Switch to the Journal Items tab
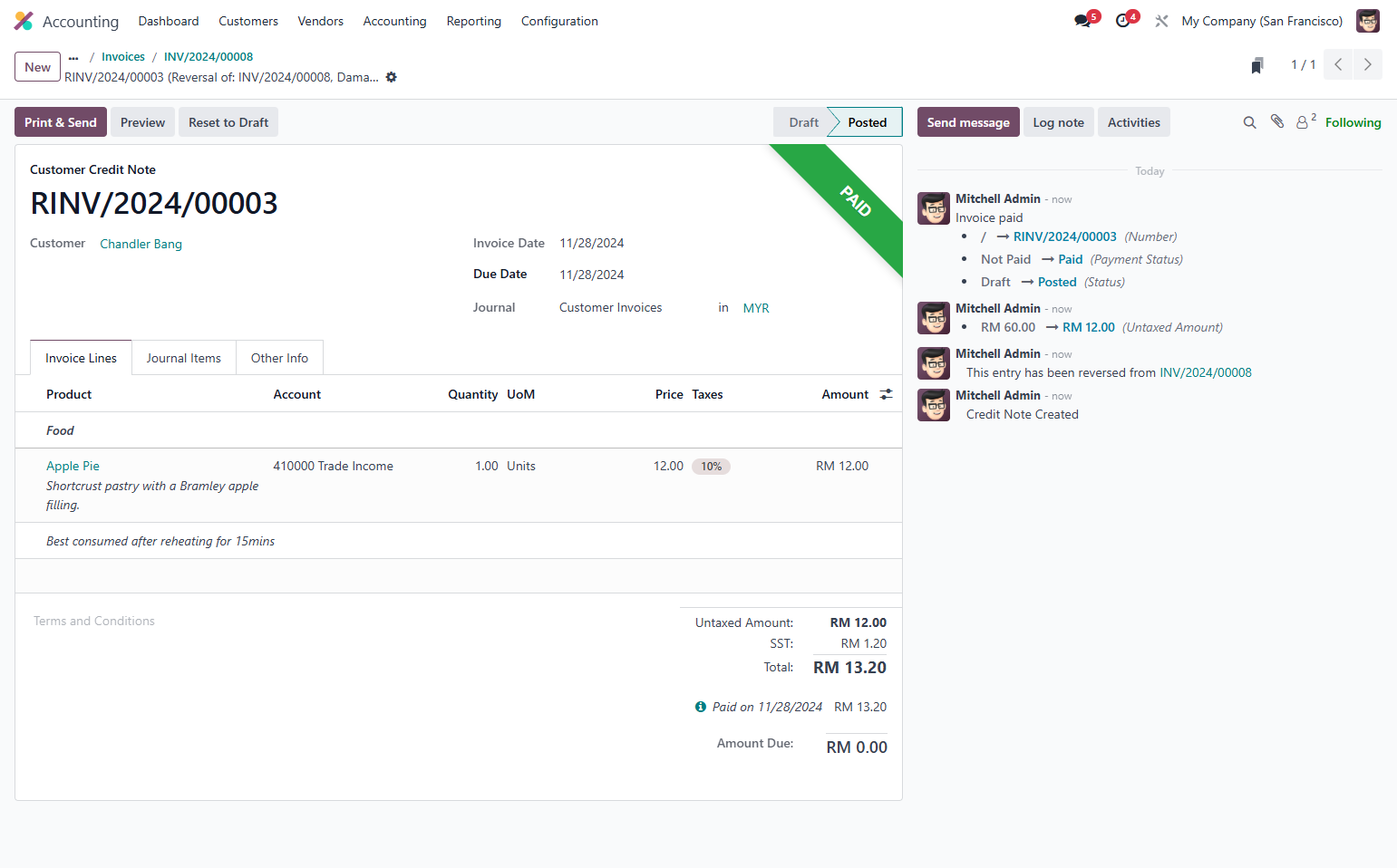This screenshot has width=1397, height=868. click(184, 358)
